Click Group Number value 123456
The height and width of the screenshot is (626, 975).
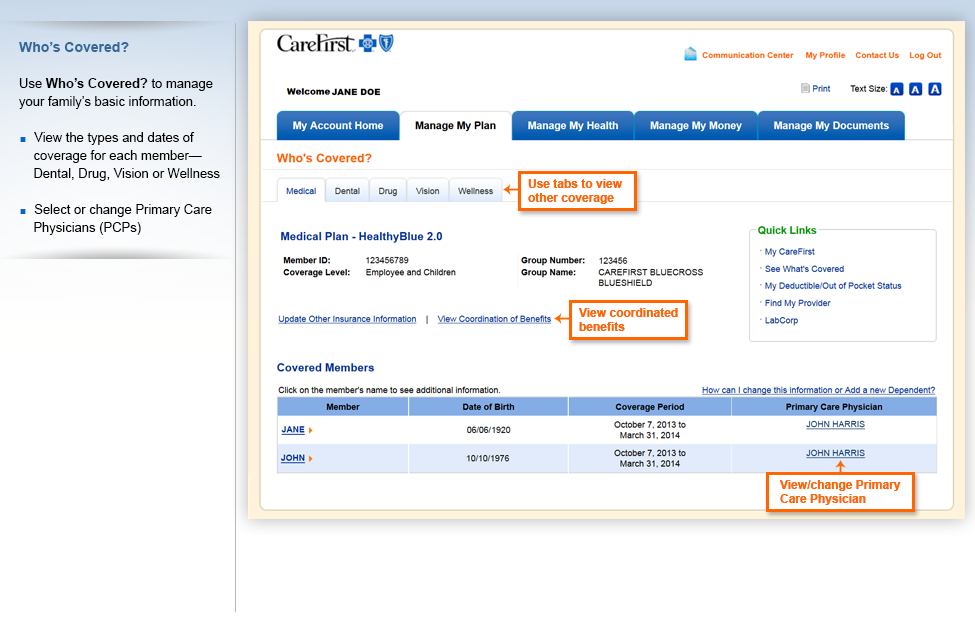tap(612, 261)
